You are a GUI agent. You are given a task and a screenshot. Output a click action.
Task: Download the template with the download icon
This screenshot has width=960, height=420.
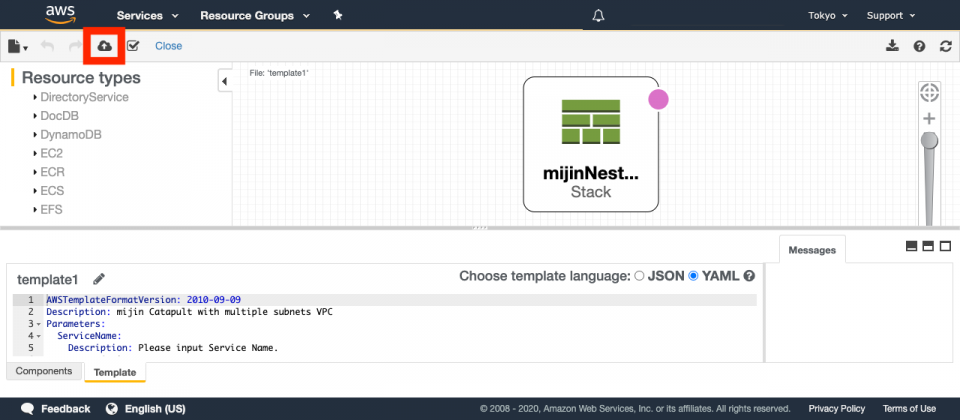pos(893,46)
